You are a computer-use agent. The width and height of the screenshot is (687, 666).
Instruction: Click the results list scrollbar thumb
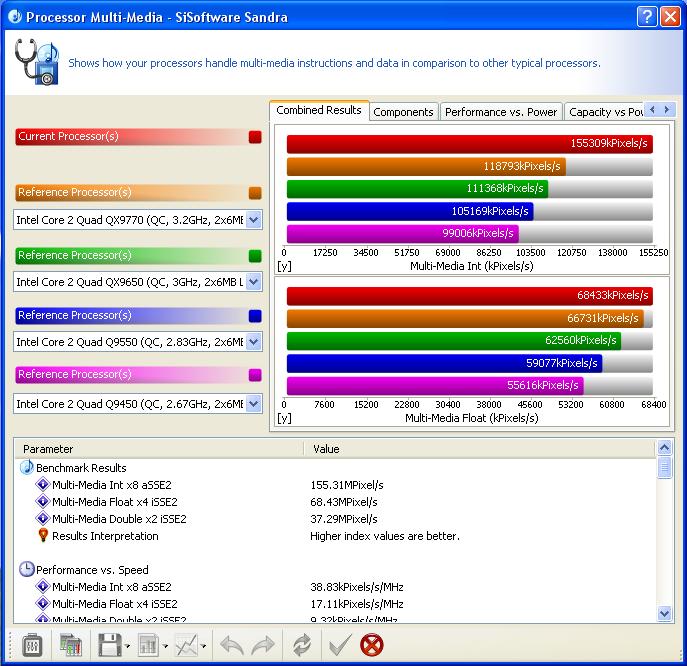[x=664, y=467]
